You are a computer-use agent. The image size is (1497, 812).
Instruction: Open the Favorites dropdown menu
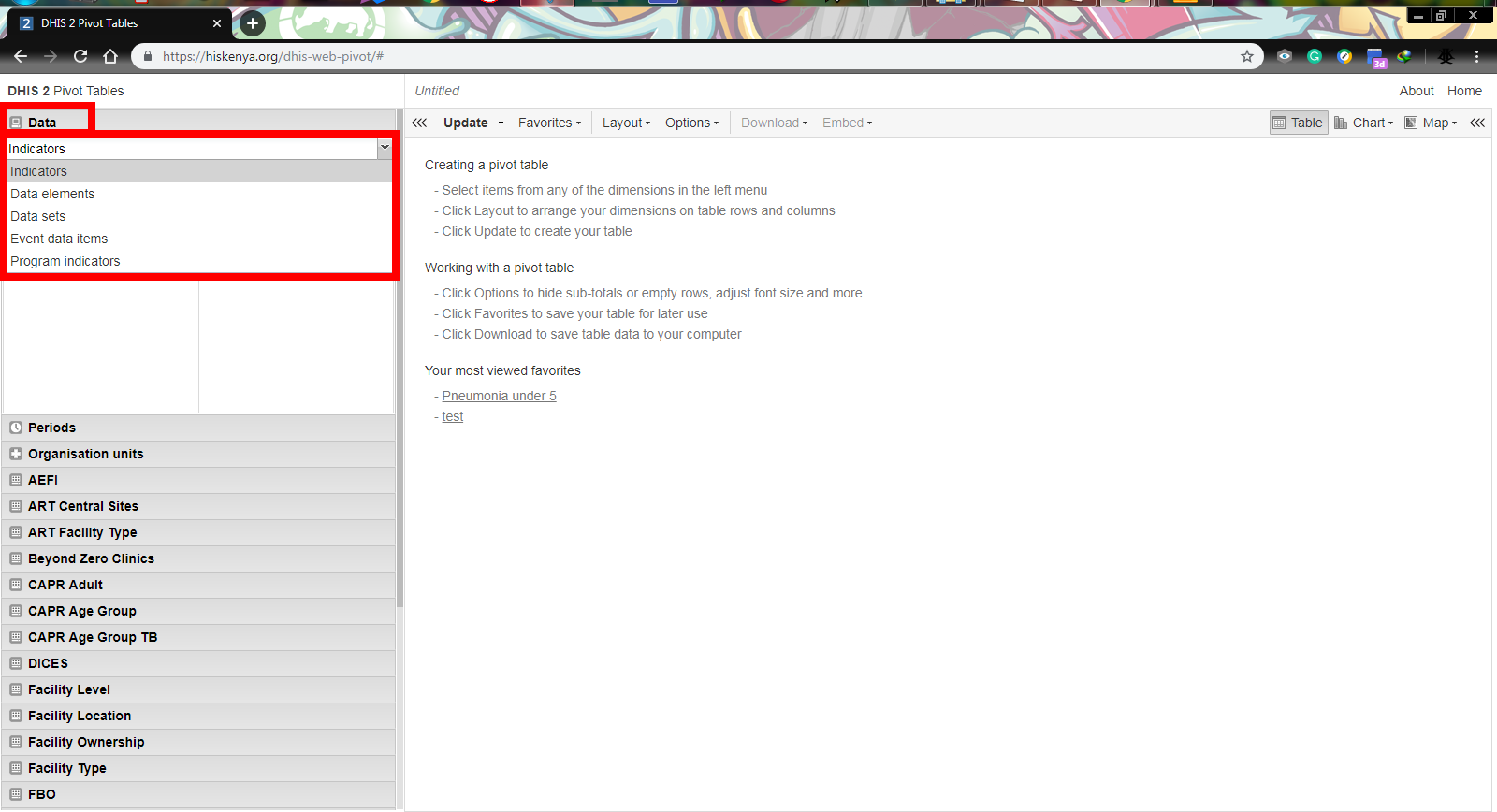click(549, 123)
